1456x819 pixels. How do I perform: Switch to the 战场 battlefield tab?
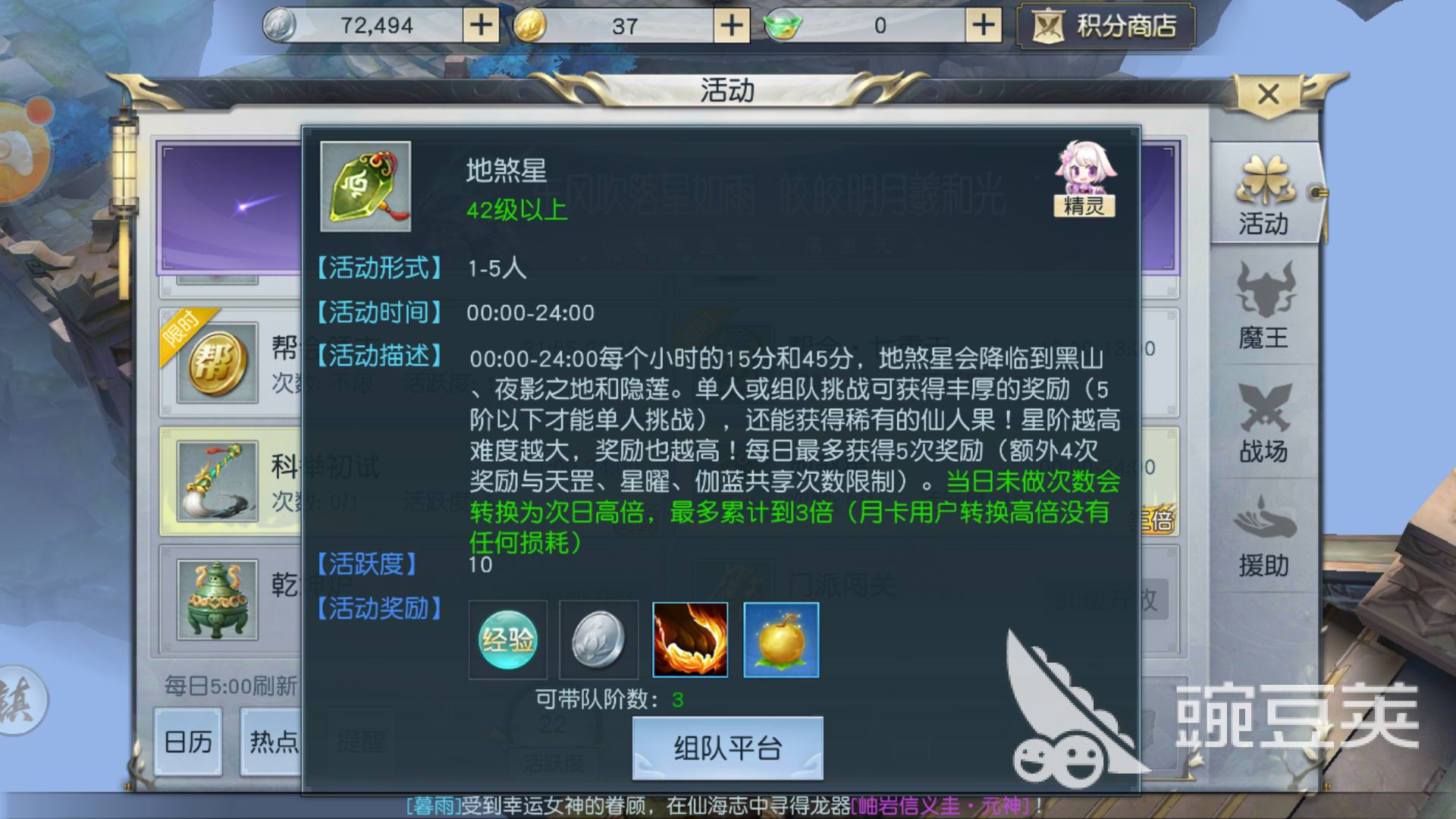point(1264,422)
